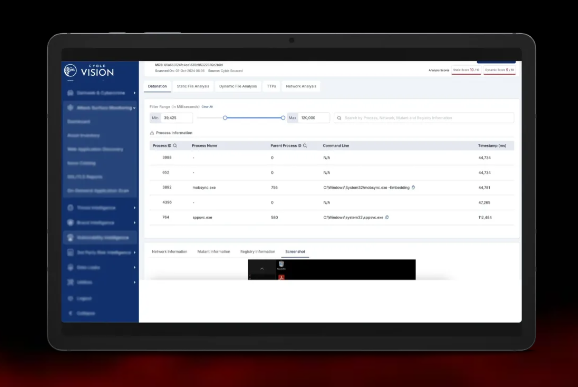The width and height of the screenshot is (578, 387).
Task: Switch to the Registry Information tab
Action: [x=257, y=251]
